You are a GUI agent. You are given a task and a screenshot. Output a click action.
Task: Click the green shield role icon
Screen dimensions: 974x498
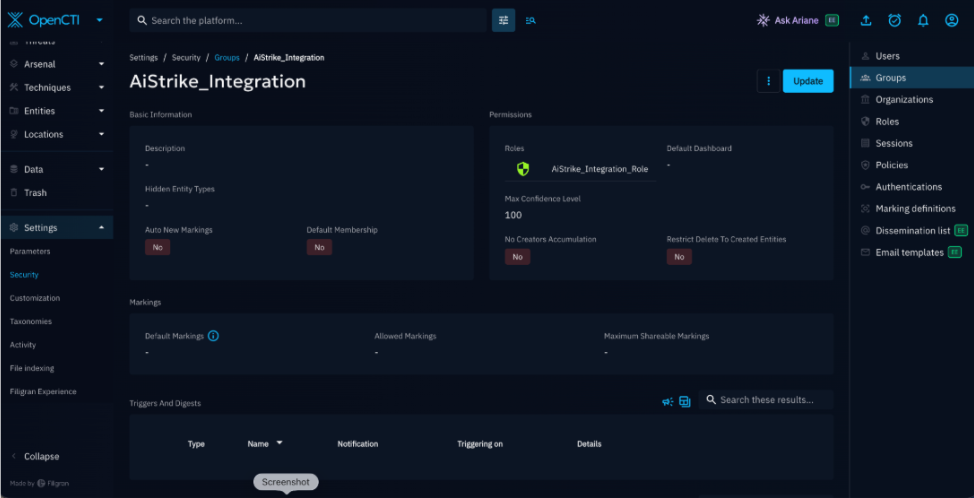523,169
